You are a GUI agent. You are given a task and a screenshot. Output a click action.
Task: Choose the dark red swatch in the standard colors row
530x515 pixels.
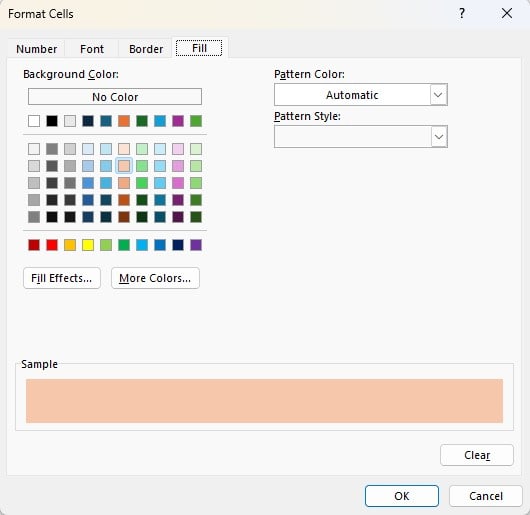pyautogui.click(x=34, y=245)
